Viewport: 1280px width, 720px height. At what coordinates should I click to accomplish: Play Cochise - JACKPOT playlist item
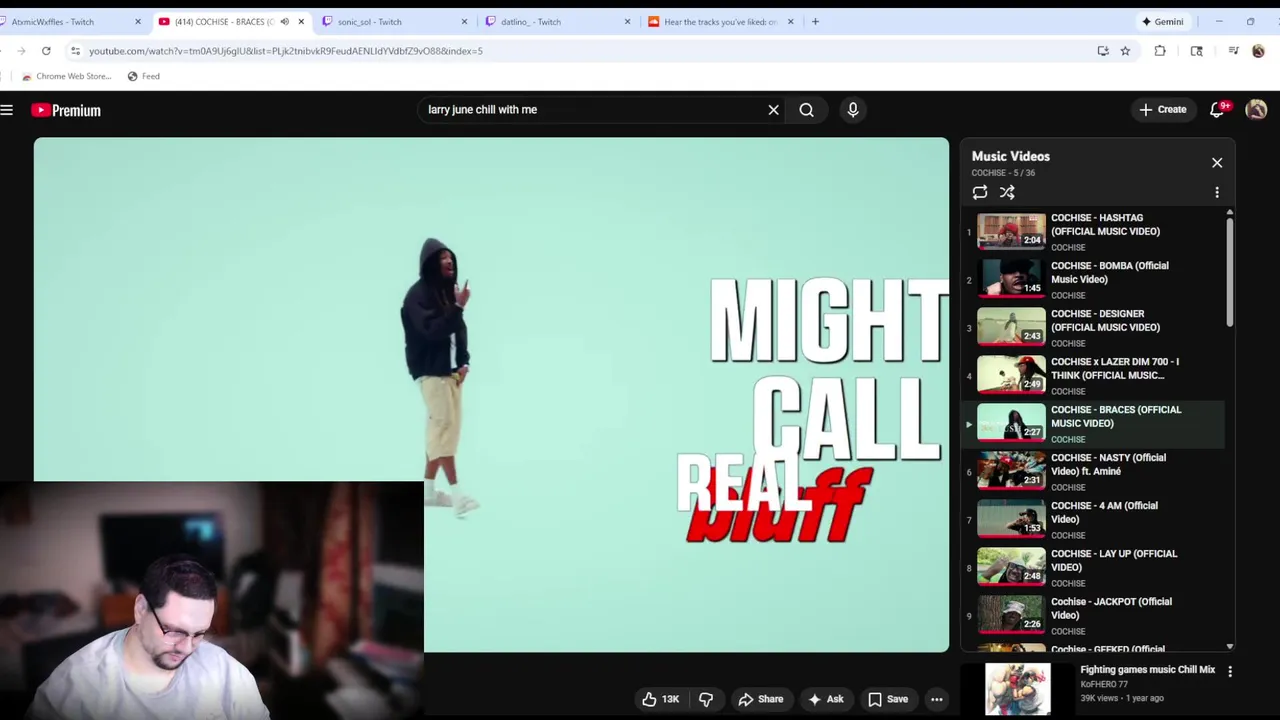[1093, 615]
